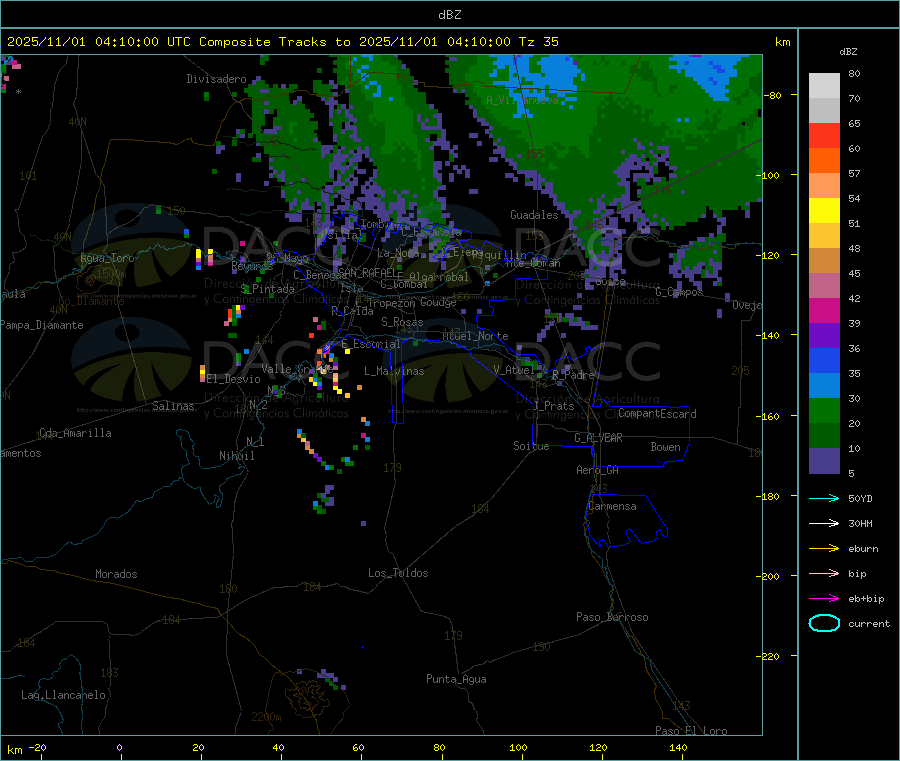Click the '2200m' elevation label near volcano
900x761 pixels.
pyautogui.click(x=266, y=717)
